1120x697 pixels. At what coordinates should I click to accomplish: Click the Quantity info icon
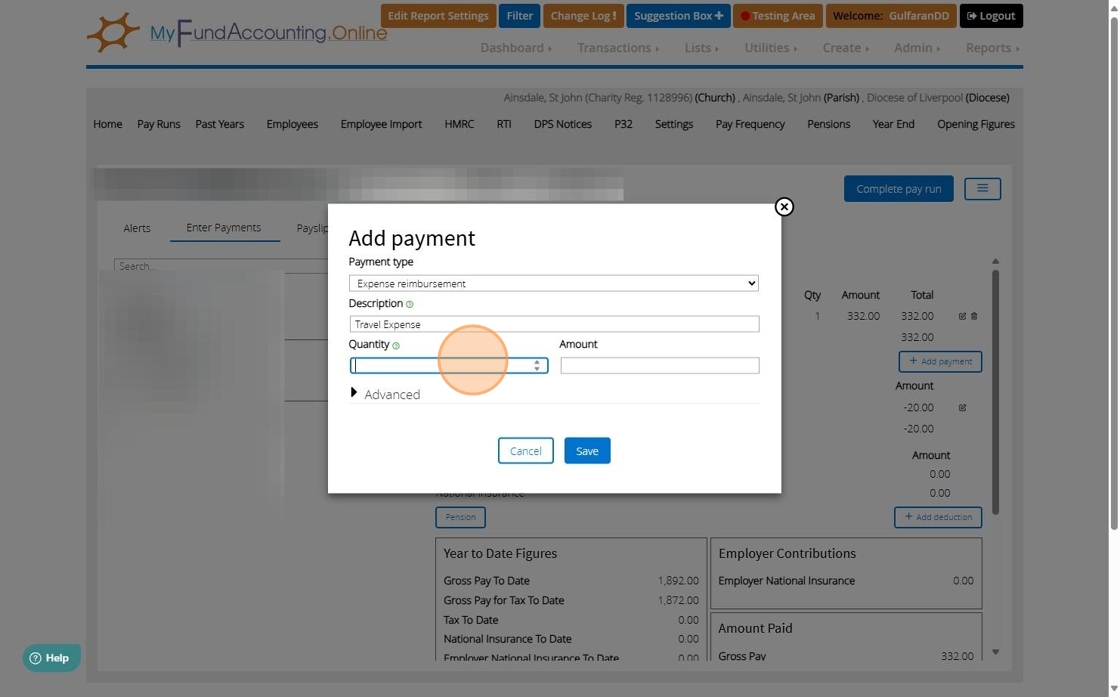coord(396,346)
